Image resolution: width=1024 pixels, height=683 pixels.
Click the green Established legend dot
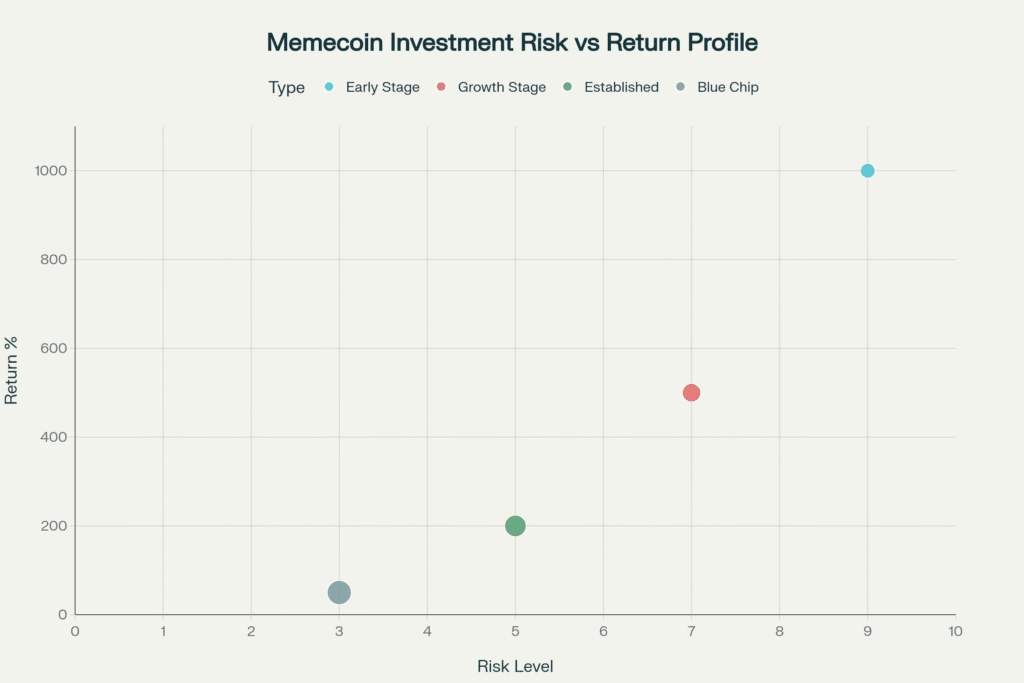pyautogui.click(x=568, y=87)
